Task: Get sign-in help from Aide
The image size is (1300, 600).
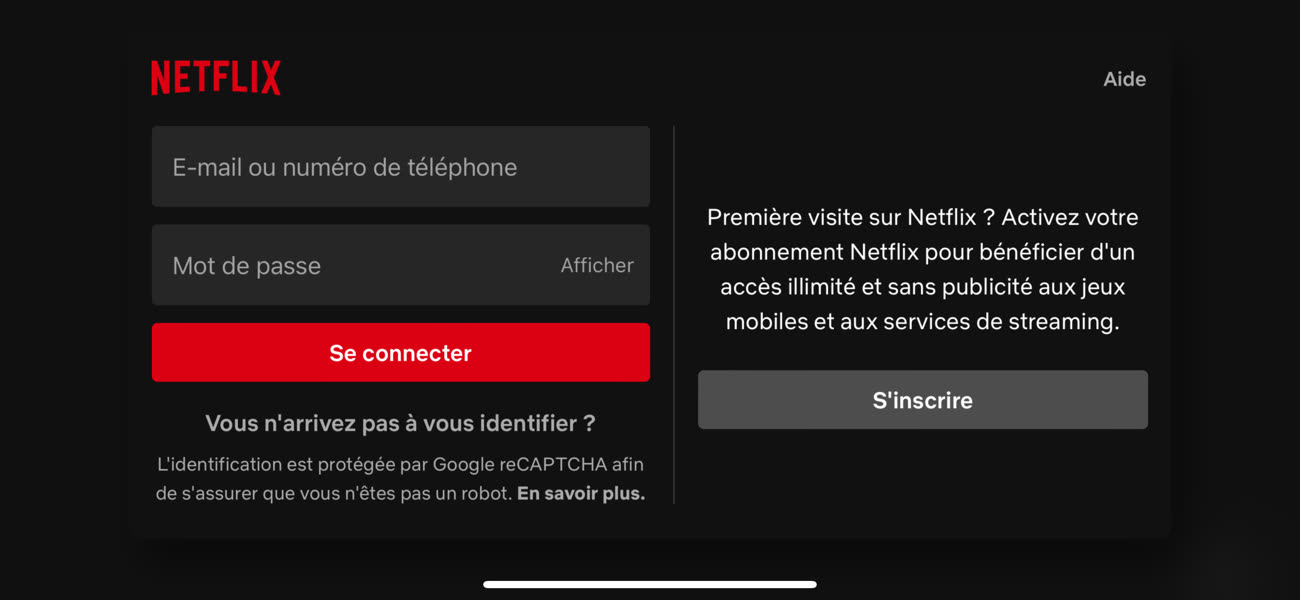Action: point(1124,79)
